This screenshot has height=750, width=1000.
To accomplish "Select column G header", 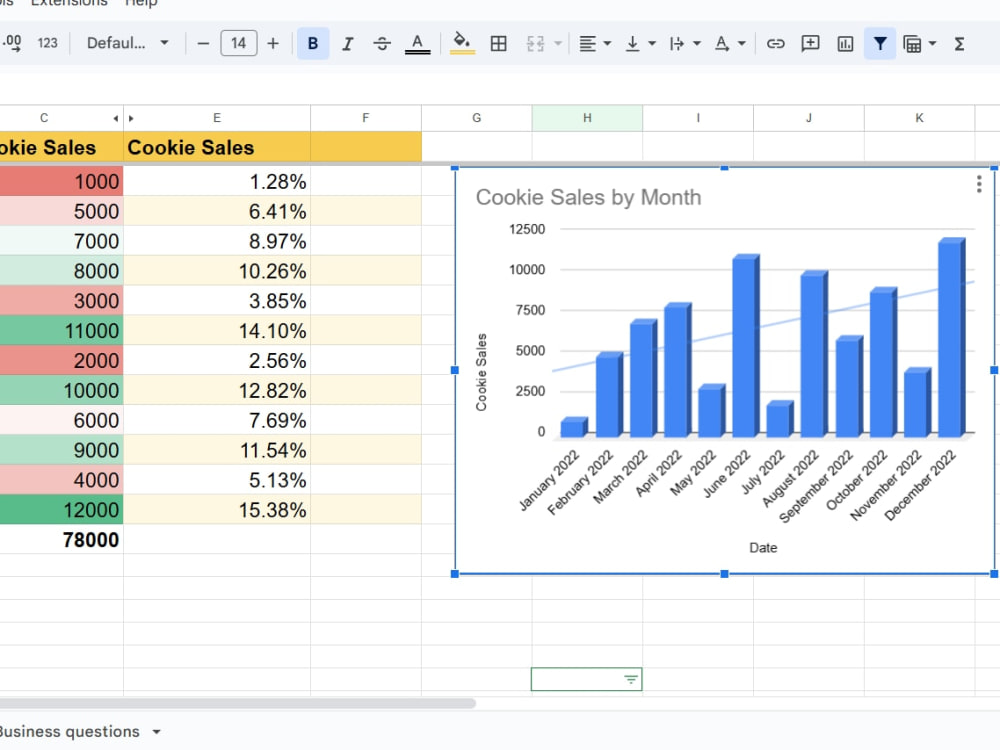I will (476, 118).
